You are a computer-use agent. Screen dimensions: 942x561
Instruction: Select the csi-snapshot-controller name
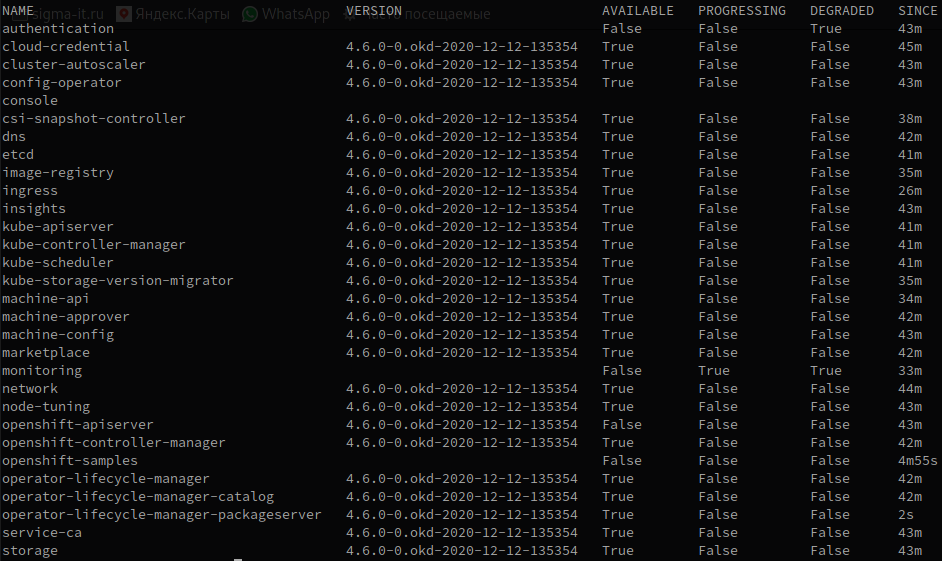coord(94,119)
